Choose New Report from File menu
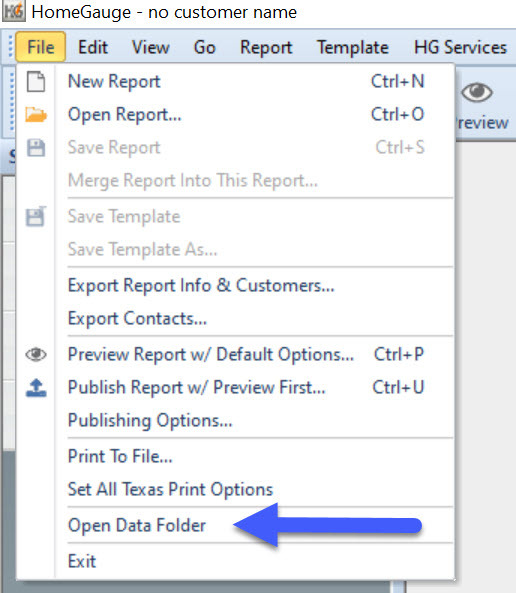Screen dimensions: 516x593 (235, 81)
